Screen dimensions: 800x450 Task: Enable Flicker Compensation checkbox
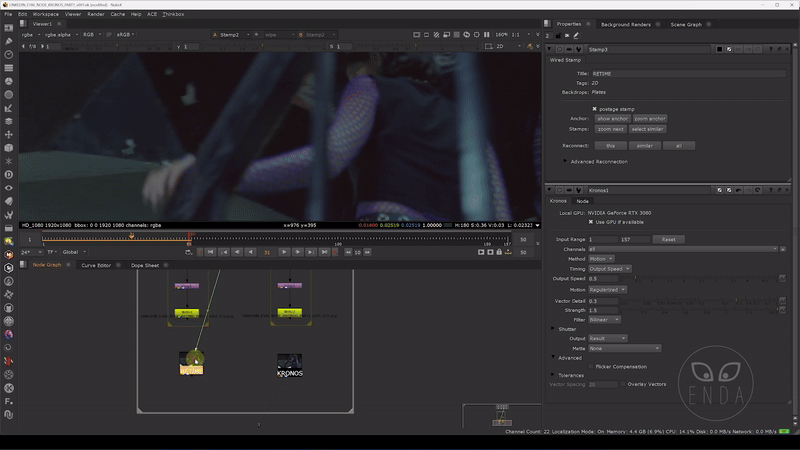point(592,366)
